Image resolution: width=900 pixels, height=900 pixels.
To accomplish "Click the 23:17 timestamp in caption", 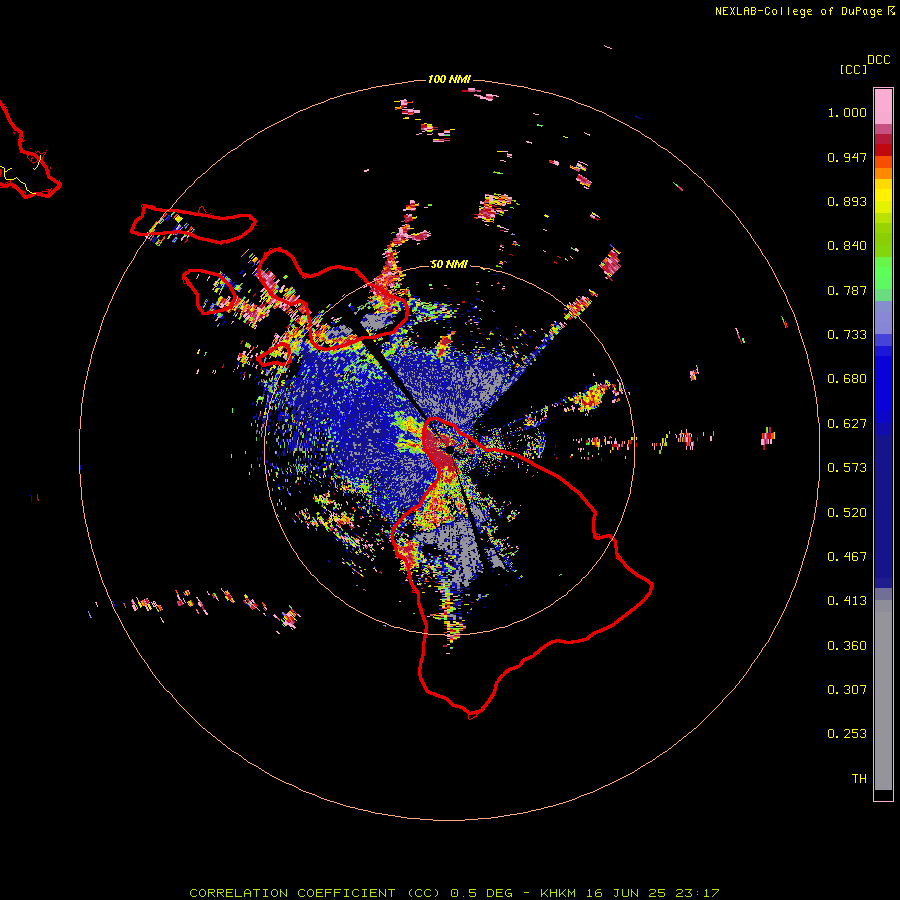I will (699, 893).
